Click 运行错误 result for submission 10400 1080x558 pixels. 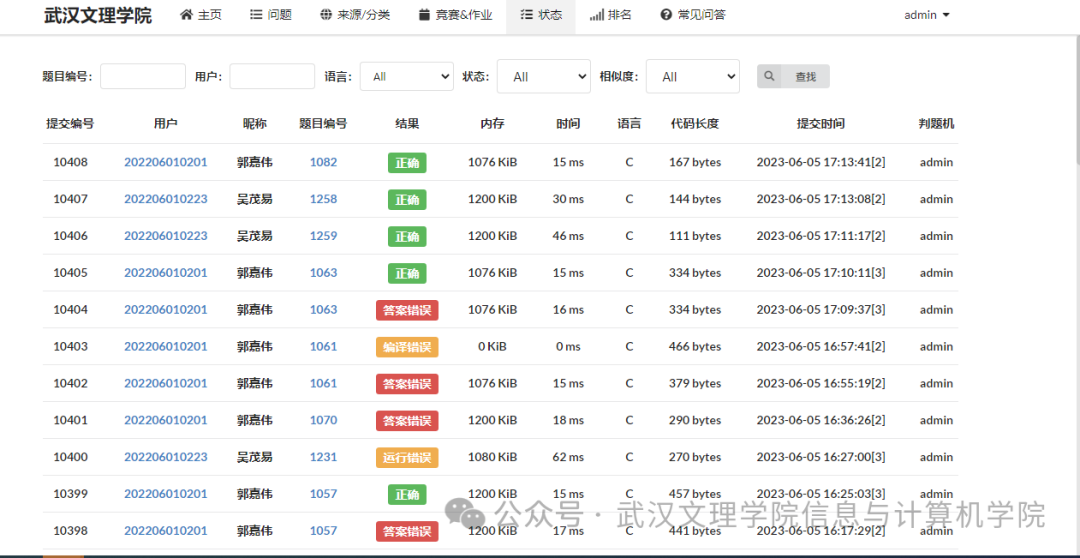click(407, 457)
